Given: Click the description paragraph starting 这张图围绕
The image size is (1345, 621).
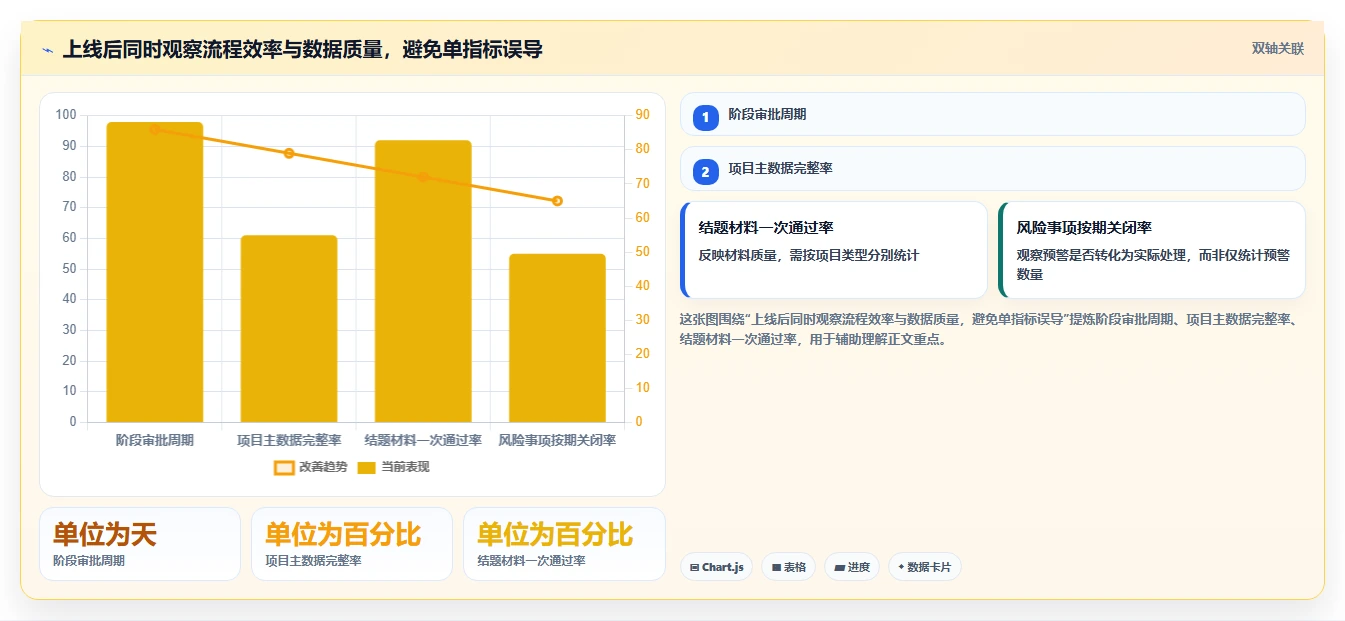Looking at the screenshot, I should coord(988,329).
